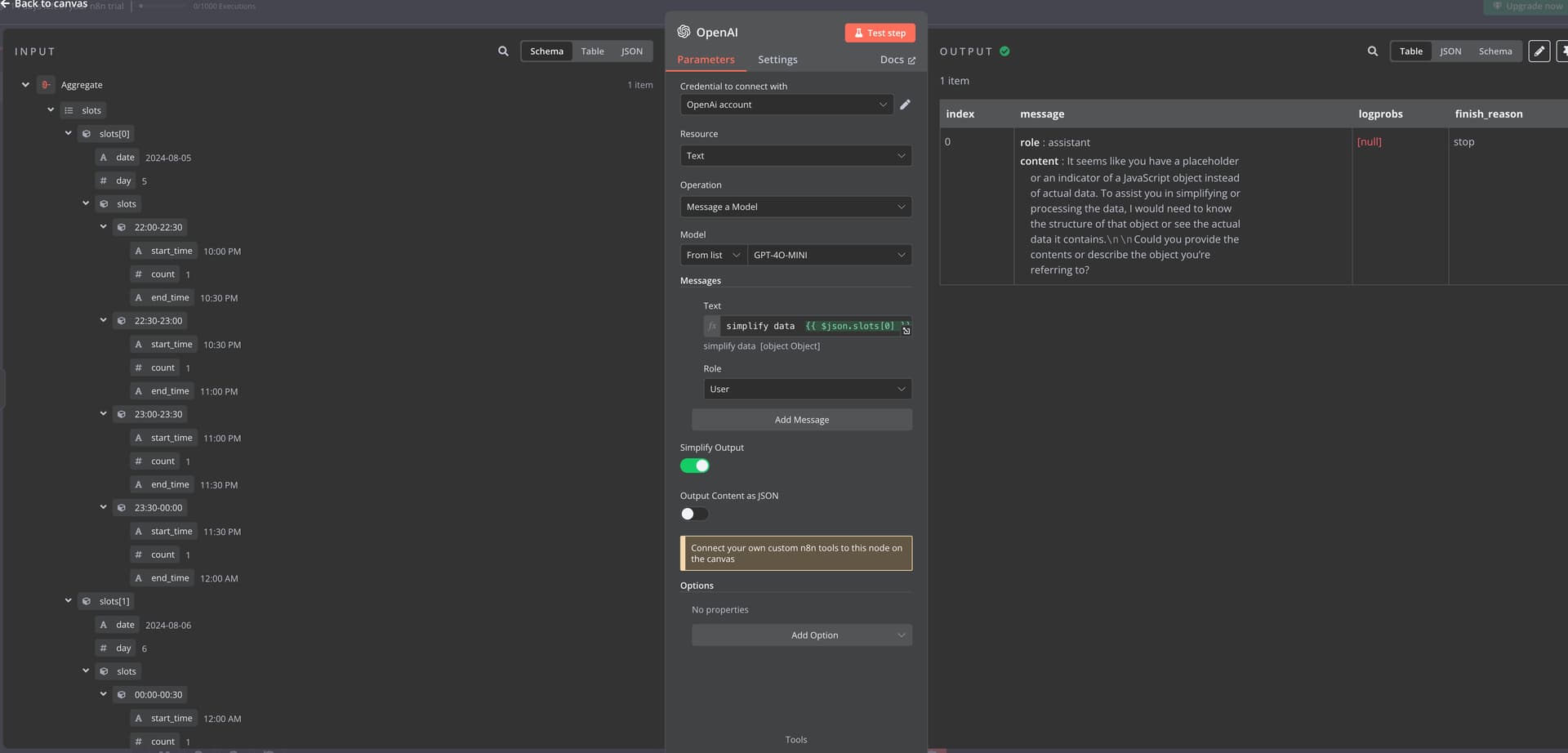
Task: Click the OpenAI logo icon
Action: pyautogui.click(x=684, y=32)
